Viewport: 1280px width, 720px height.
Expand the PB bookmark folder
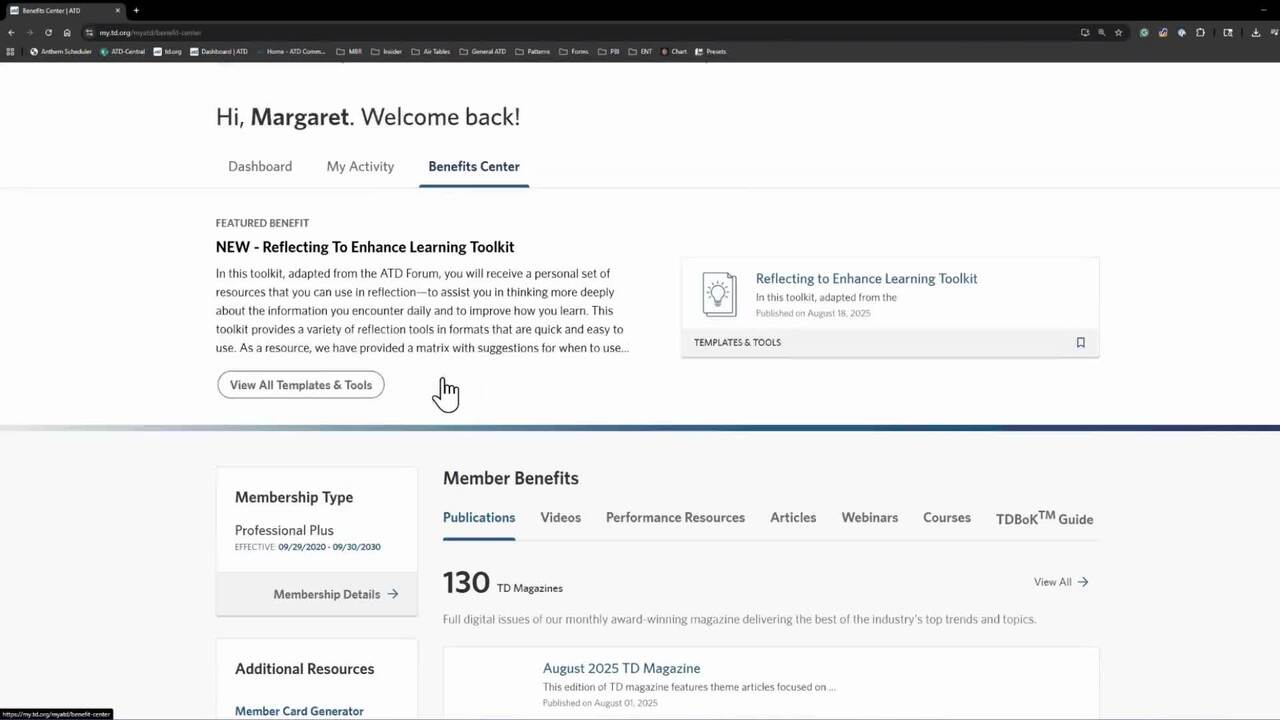(x=609, y=51)
